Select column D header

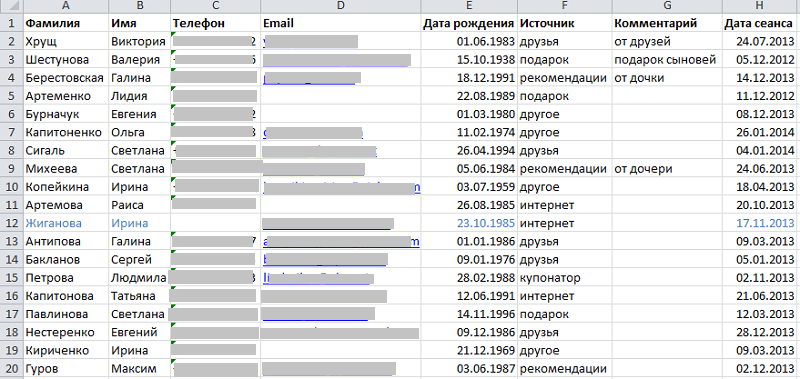coord(341,6)
